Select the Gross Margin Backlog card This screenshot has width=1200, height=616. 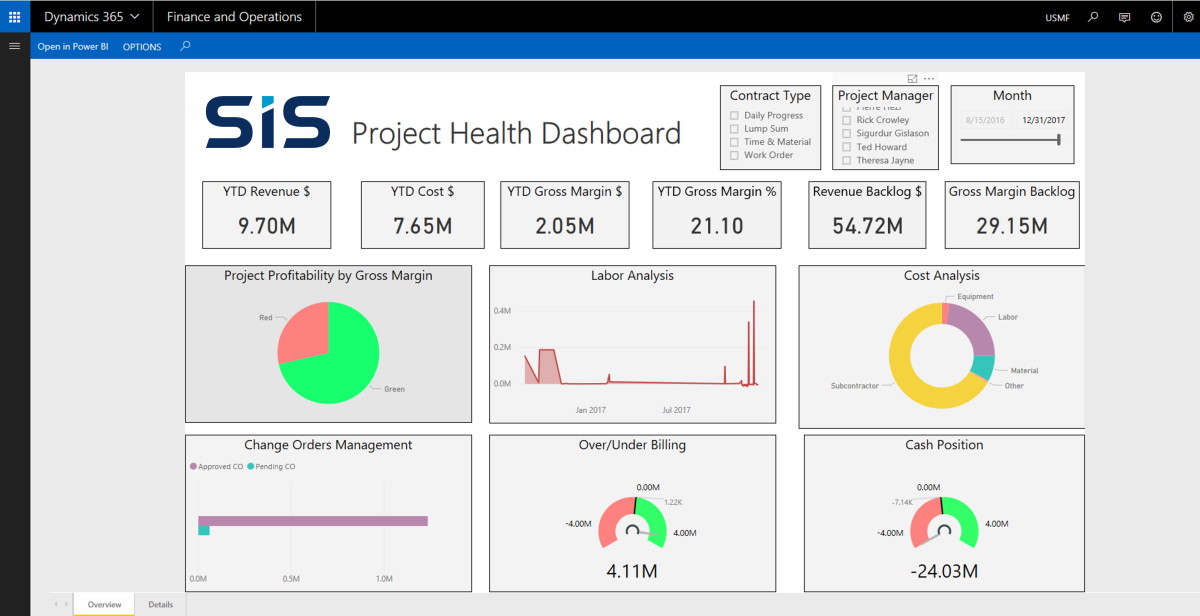[x=1012, y=214]
